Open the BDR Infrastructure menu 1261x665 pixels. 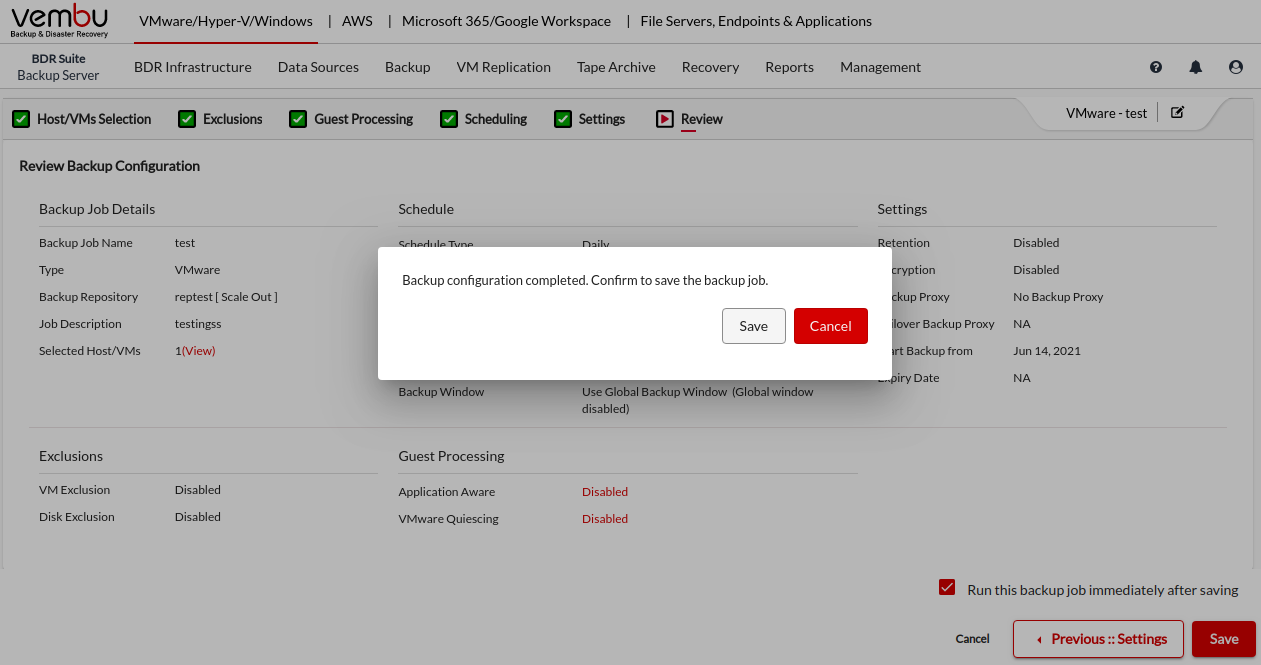(x=193, y=67)
